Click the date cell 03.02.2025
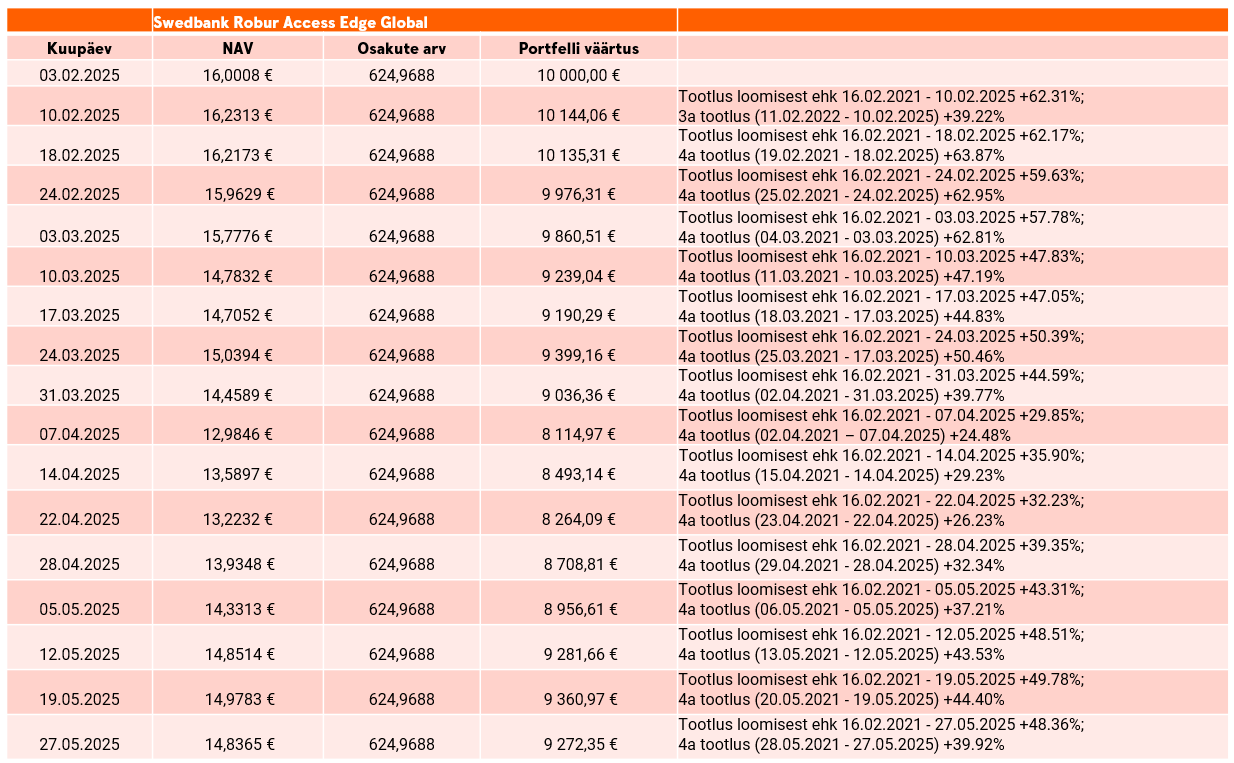 (x=79, y=74)
